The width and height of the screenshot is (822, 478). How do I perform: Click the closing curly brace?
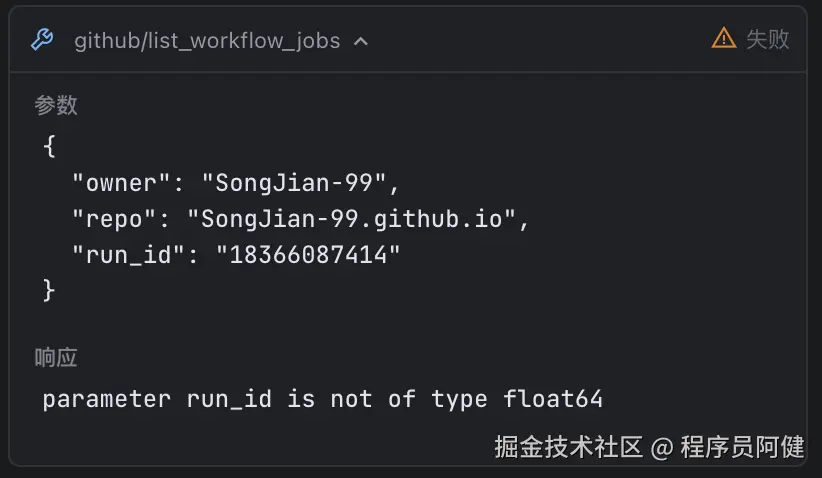pyautogui.click(x=50, y=291)
